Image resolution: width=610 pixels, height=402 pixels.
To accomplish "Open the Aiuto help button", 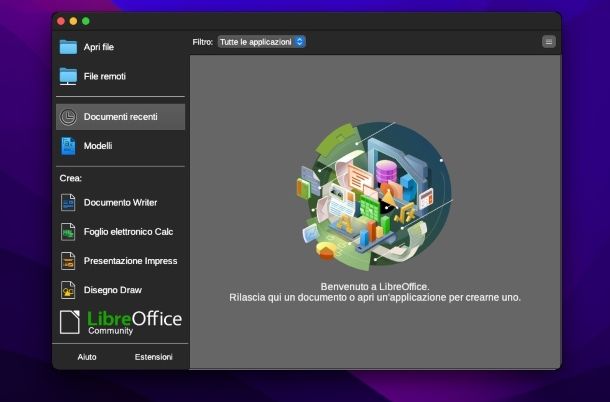I will [x=87, y=357].
